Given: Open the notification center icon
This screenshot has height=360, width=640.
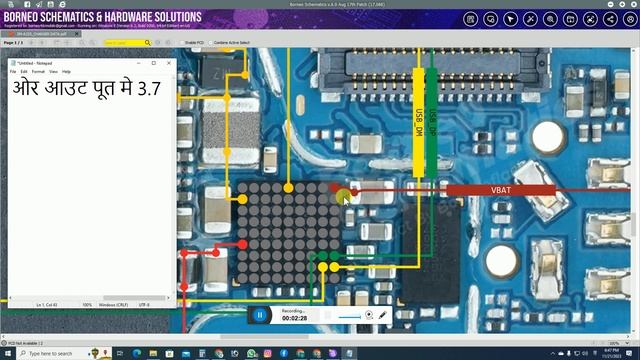Looking at the screenshot, I should (629, 353).
